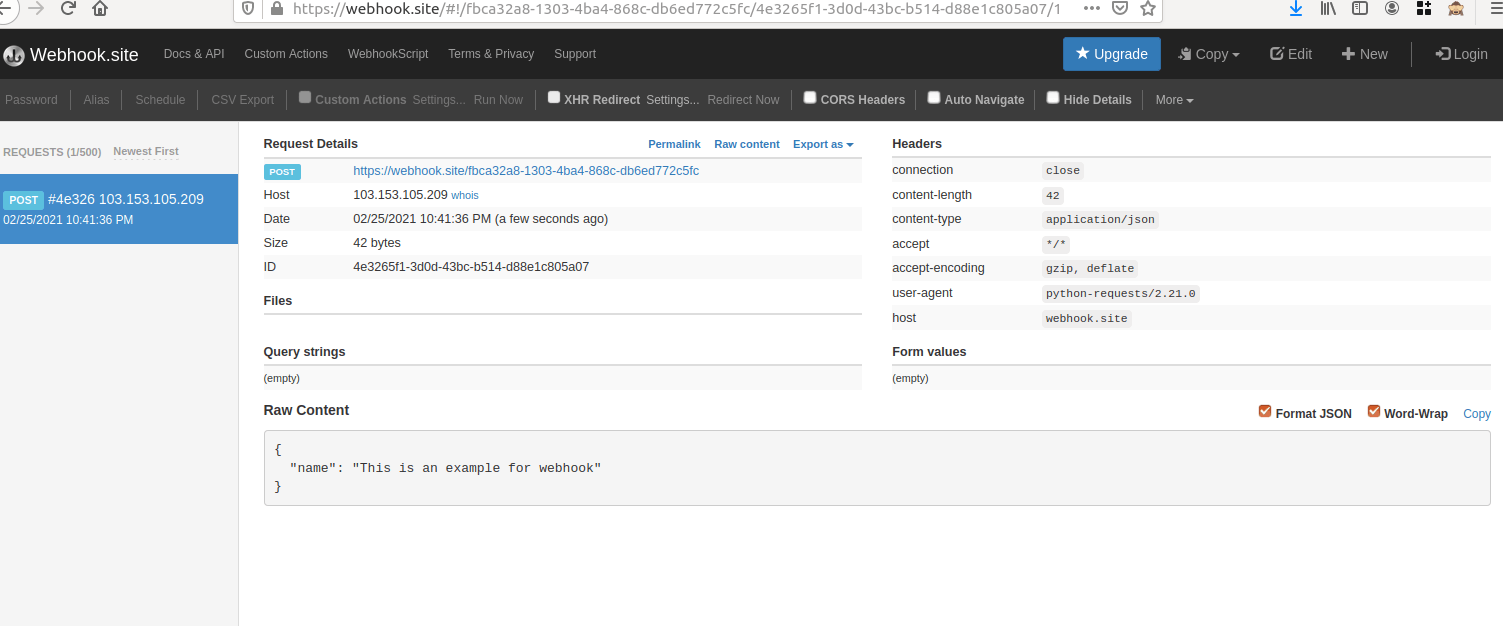
Task: Open Terms & Privacy page
Action: click(x=491, y=54)
